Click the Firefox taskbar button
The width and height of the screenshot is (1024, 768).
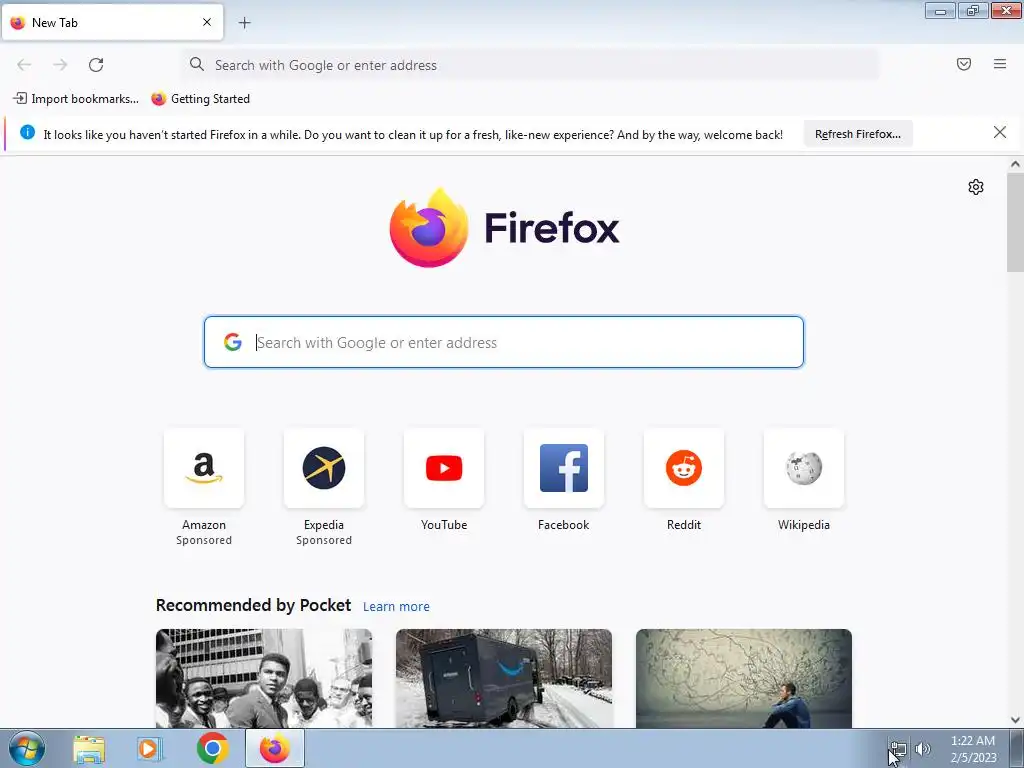pyautogui.click(x=274, y=748)
